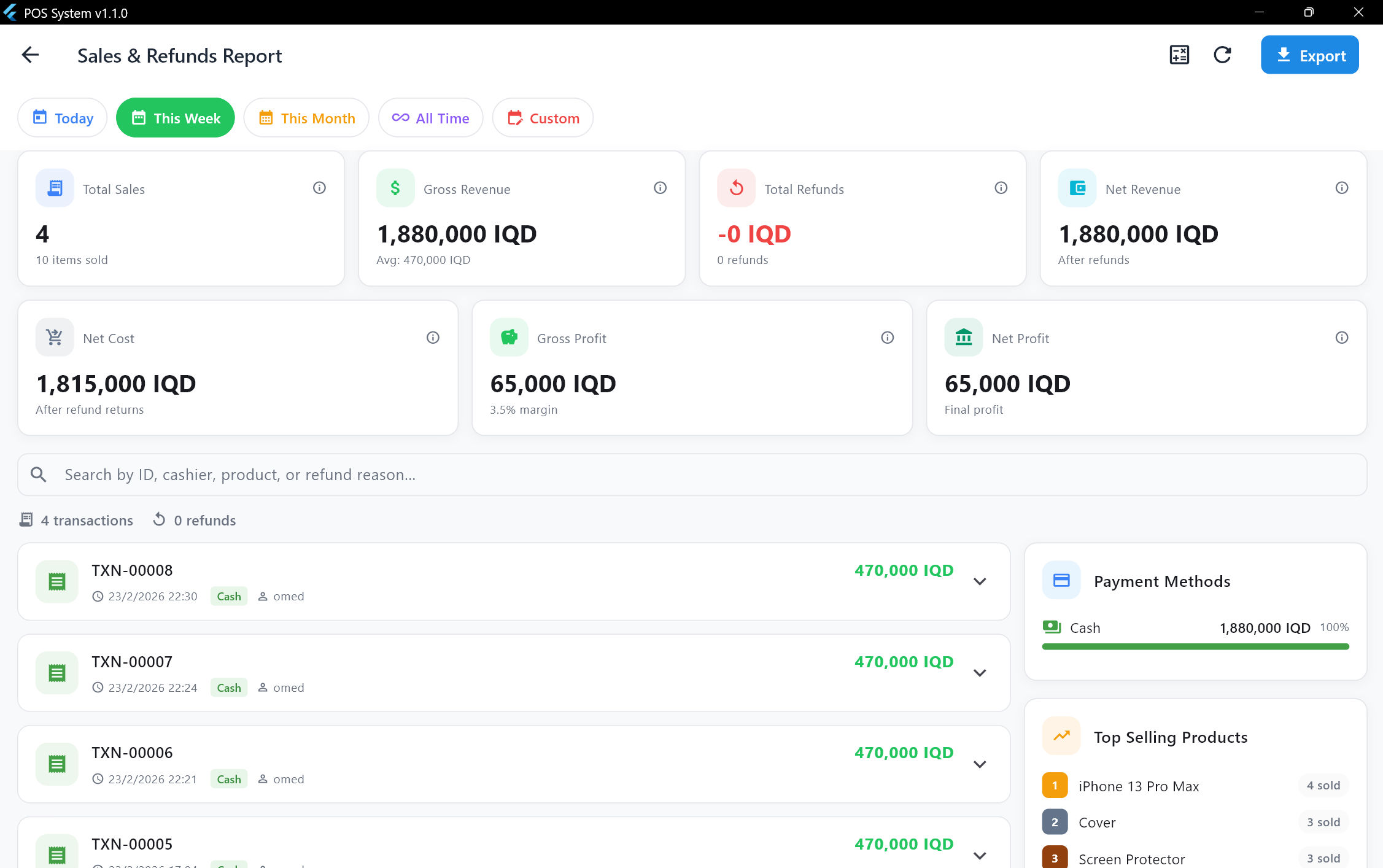Screen dimensions: 1383x868
Task: Click the Cash payment progress bar
Action: pos(1195,646)
